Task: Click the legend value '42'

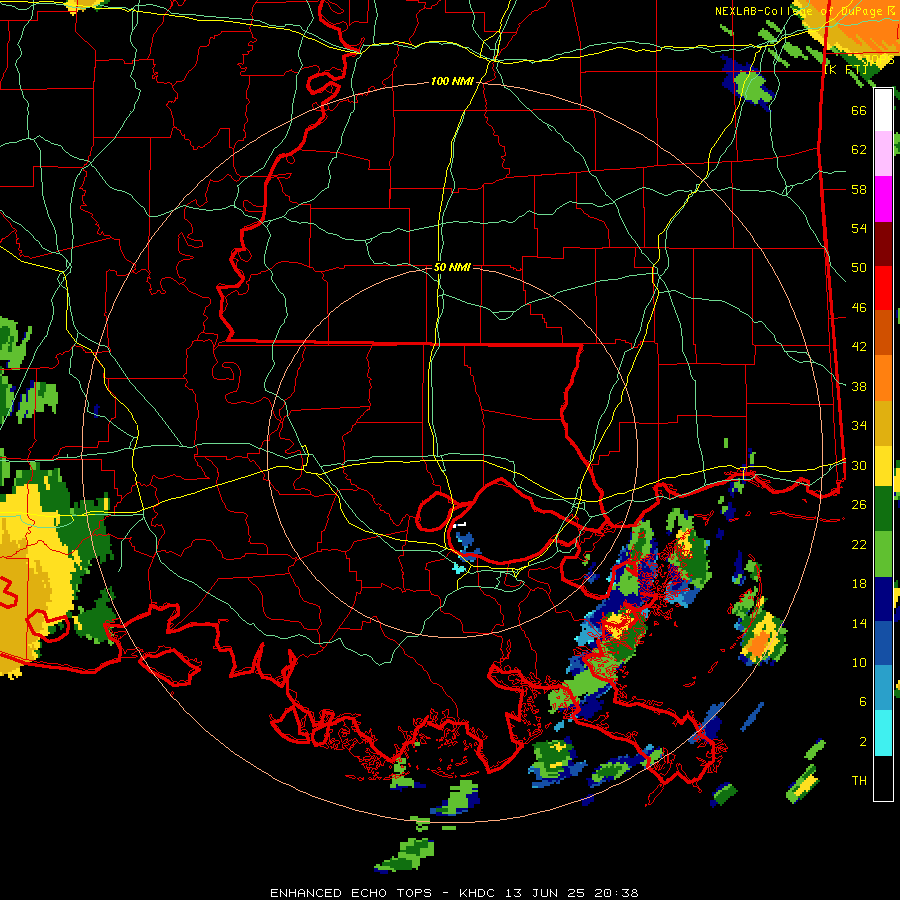Action: (x=859, y=347)
